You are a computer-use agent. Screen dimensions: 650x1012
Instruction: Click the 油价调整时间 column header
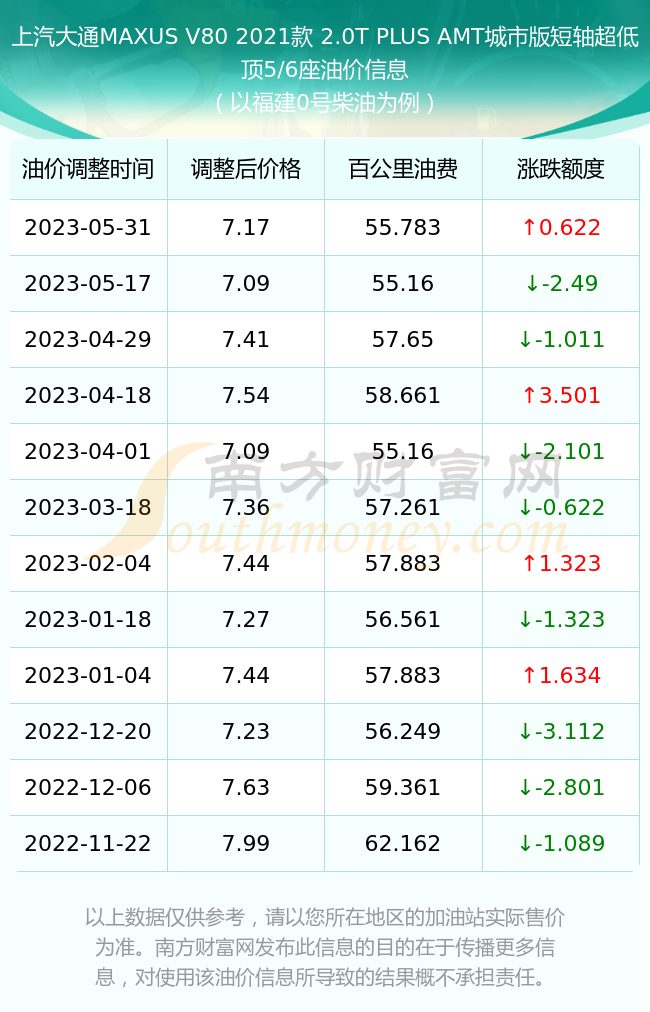88,169
